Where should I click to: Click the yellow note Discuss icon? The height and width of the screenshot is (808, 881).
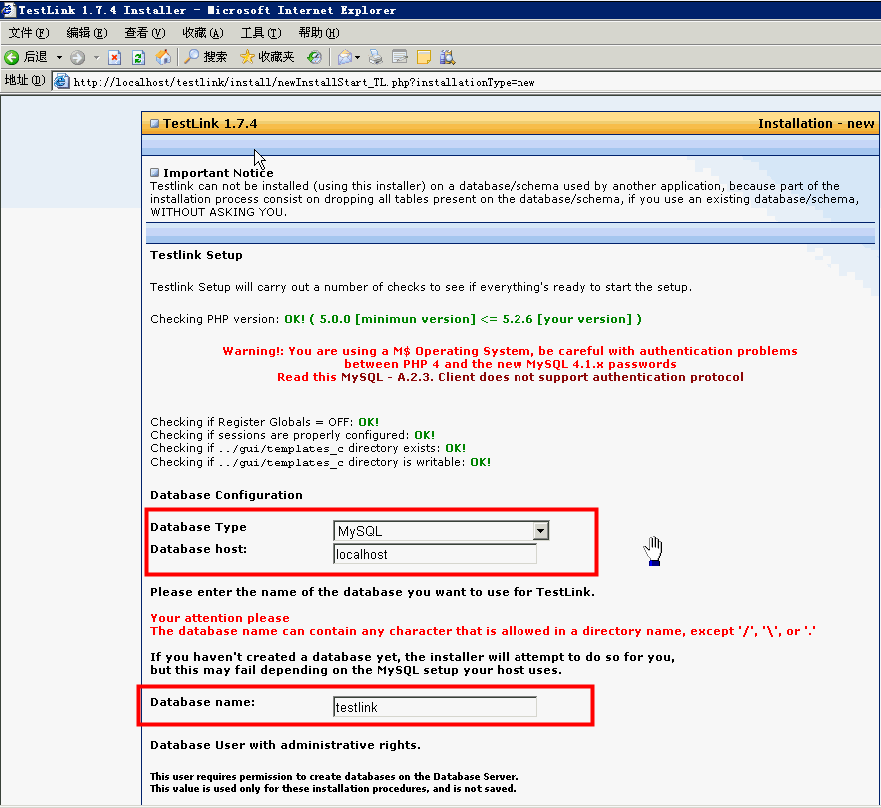(x=424, y=57)
